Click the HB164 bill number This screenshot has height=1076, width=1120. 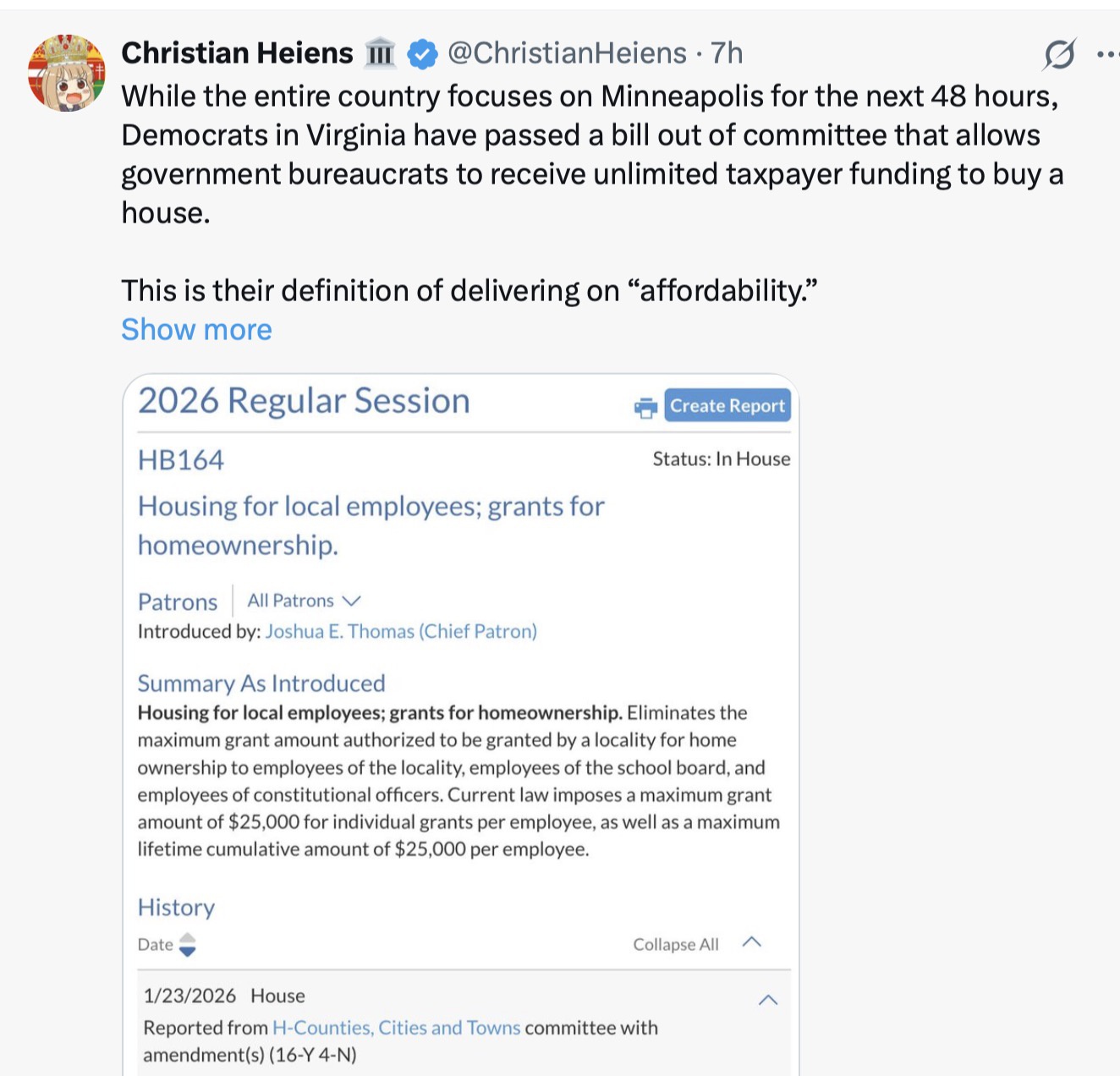pyautogui.click(x=181, y=460)
